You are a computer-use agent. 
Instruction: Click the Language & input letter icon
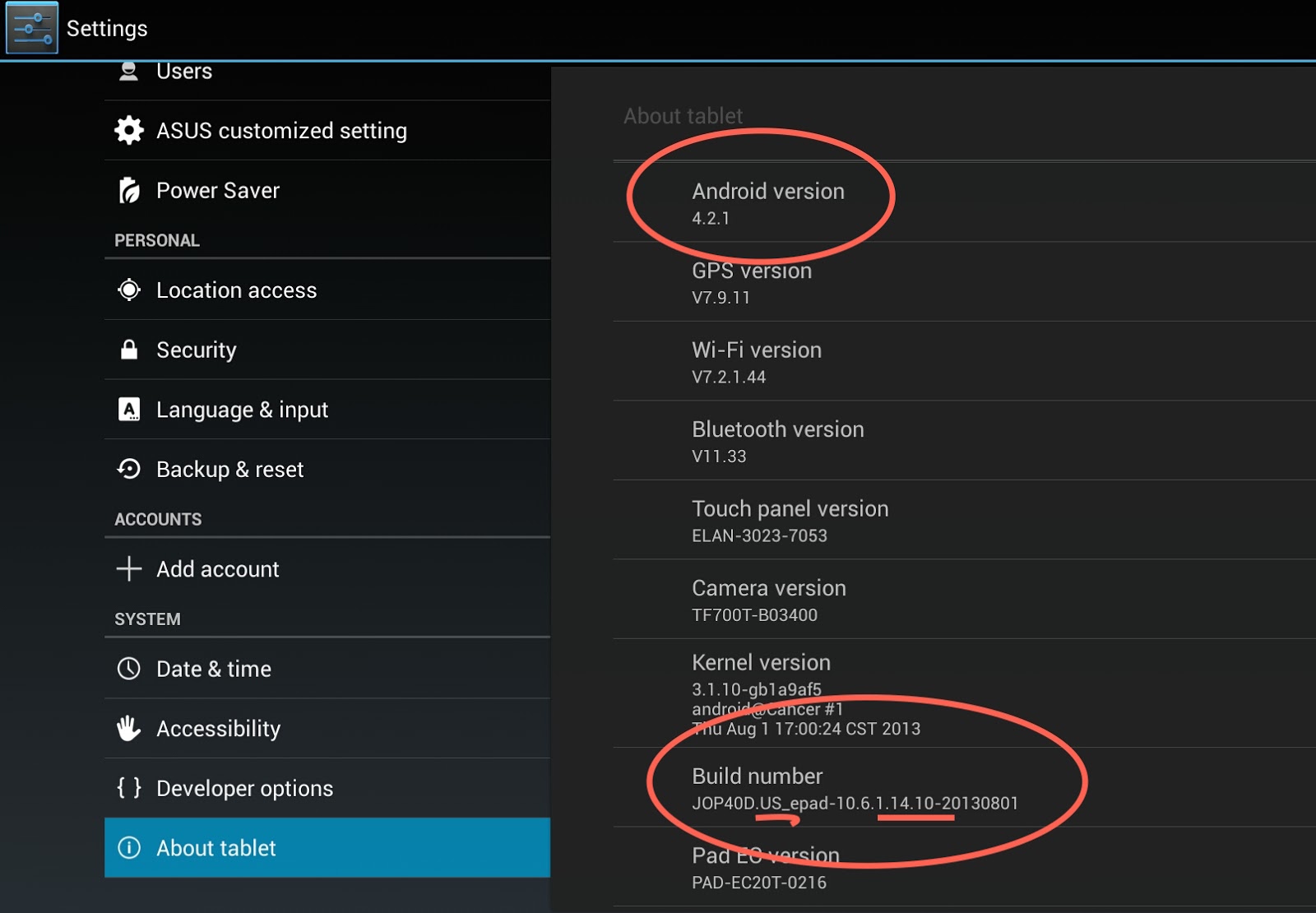129,409
